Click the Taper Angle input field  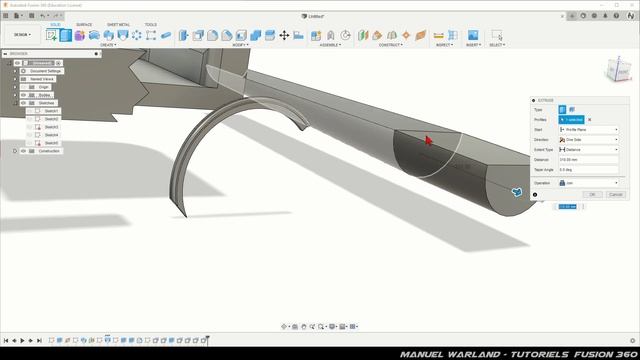click(x=588, y=169)
